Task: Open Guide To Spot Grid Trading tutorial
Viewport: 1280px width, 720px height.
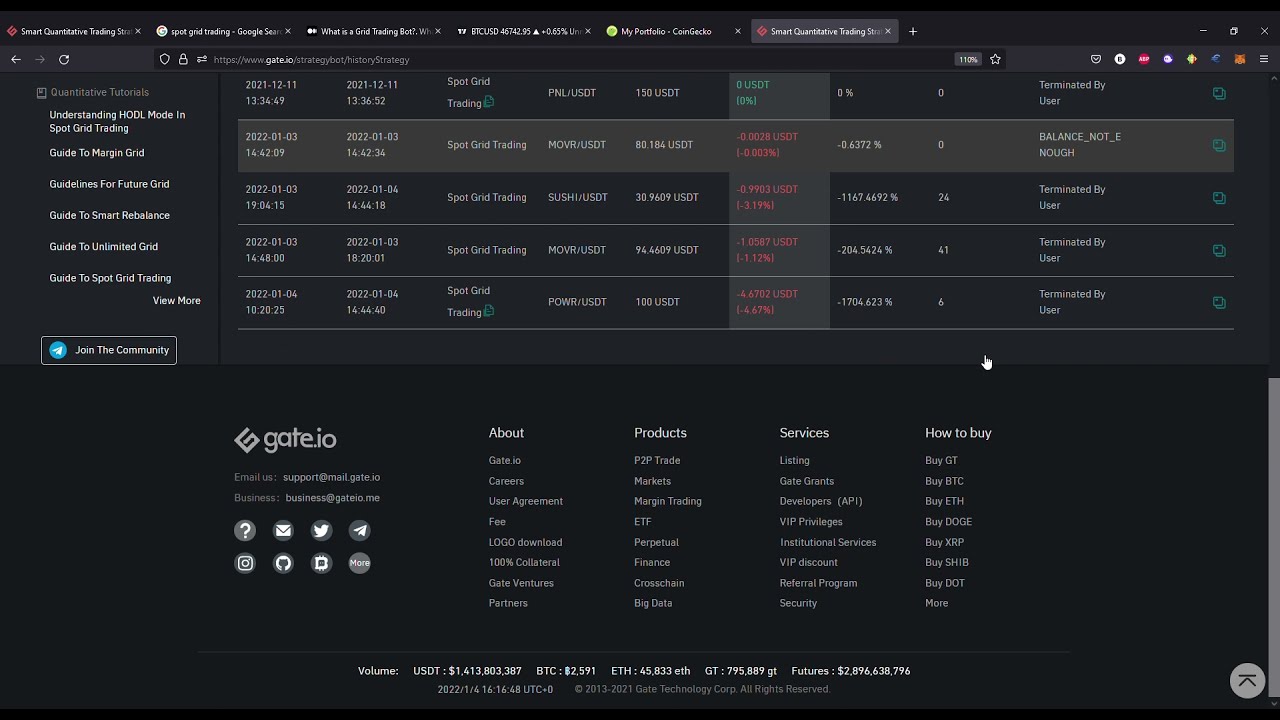Action: click(111, 278)
